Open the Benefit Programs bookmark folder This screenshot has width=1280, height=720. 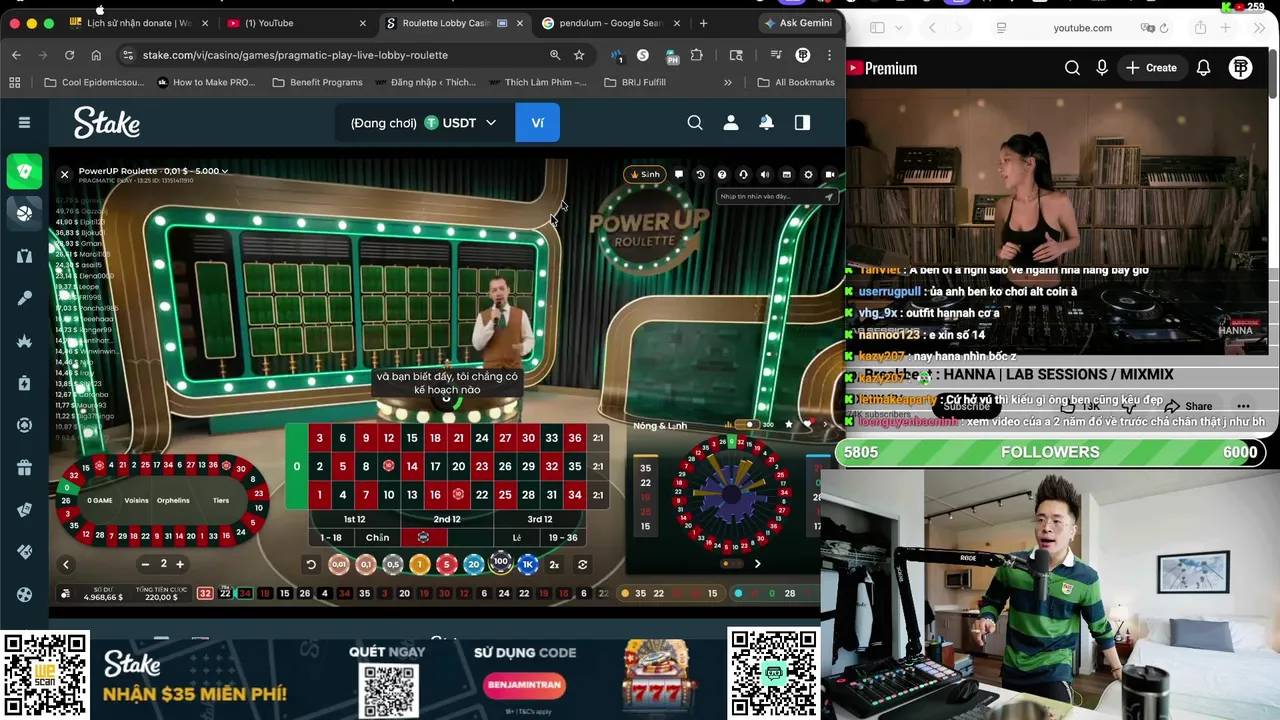pyautogui.click(x=317, y=82)
